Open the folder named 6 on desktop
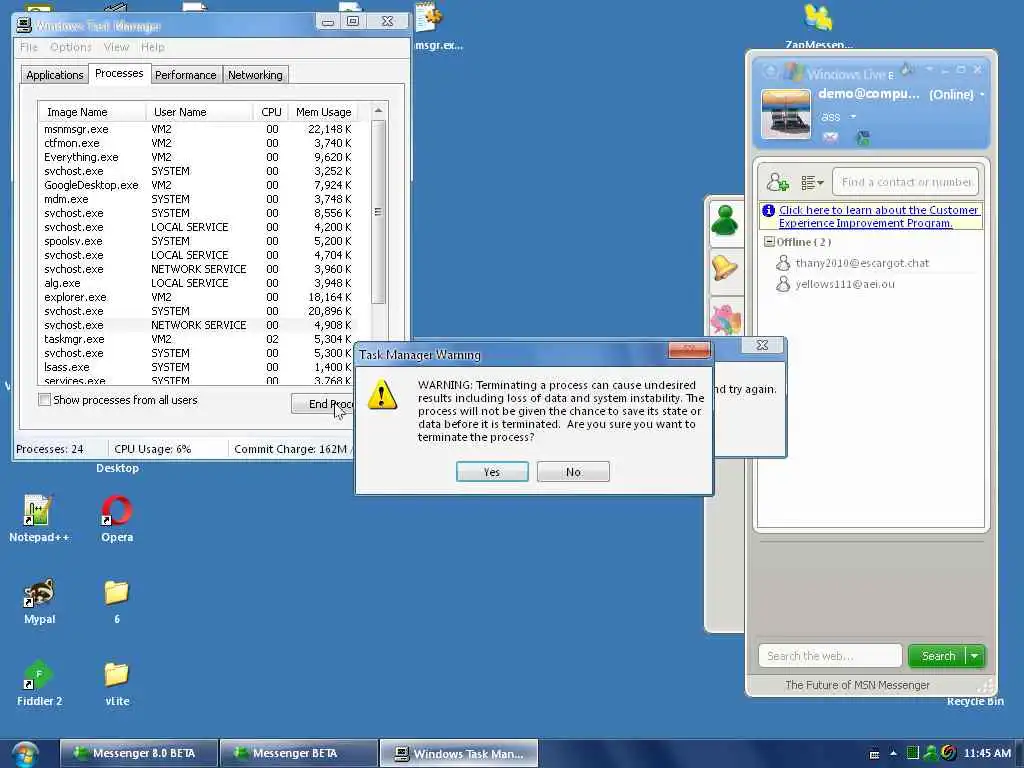This screenshot has height=768, width=1024. [x=117, y=600]
